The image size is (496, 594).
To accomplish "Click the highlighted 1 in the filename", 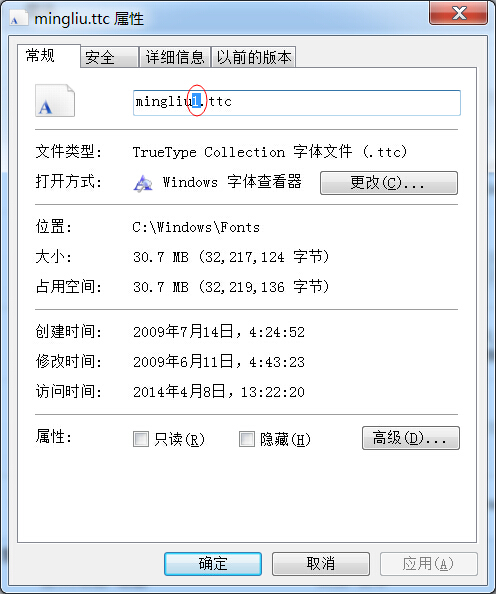I will [196, 101].
